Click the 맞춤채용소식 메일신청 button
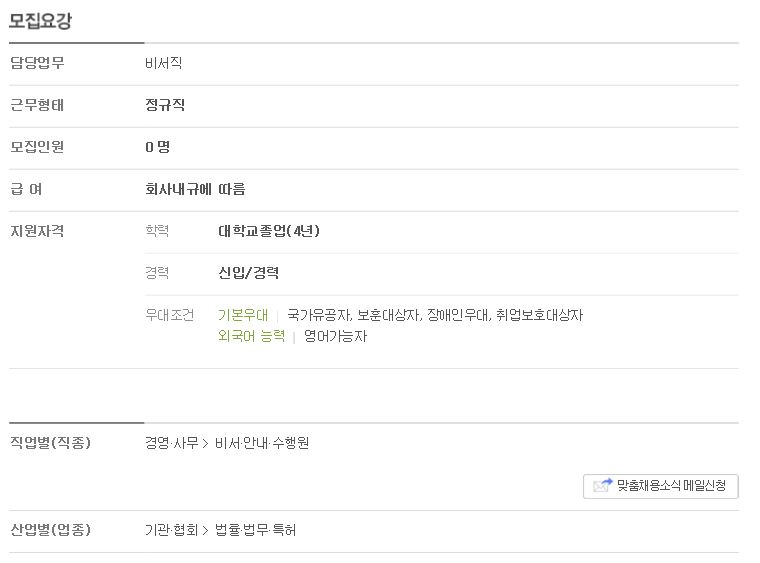The width and height of the screenshot is (760, 563). point(660,486)
